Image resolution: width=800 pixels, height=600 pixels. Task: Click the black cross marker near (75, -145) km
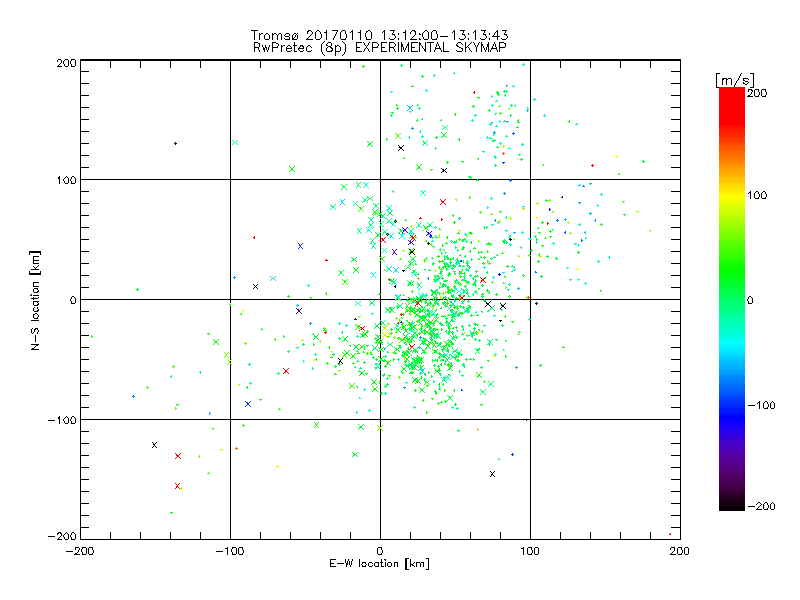492,474
